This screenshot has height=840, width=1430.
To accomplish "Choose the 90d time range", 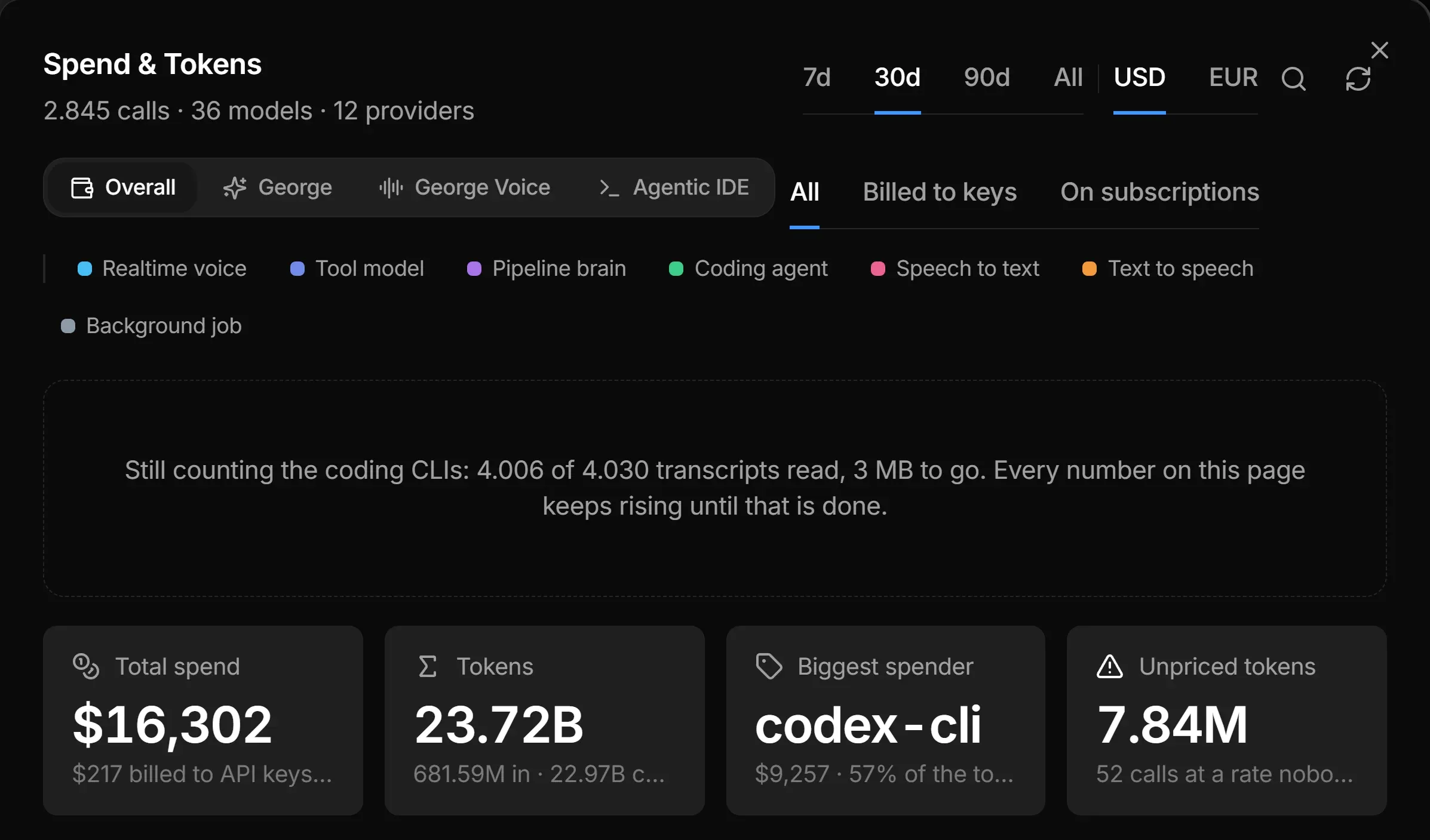I will click(x=987, y=78).
